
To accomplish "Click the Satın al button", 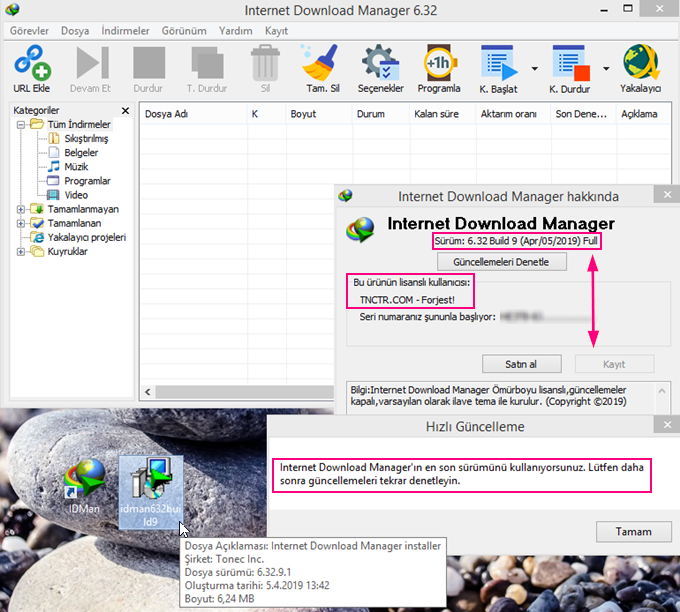I will click(x=521, y=364).
